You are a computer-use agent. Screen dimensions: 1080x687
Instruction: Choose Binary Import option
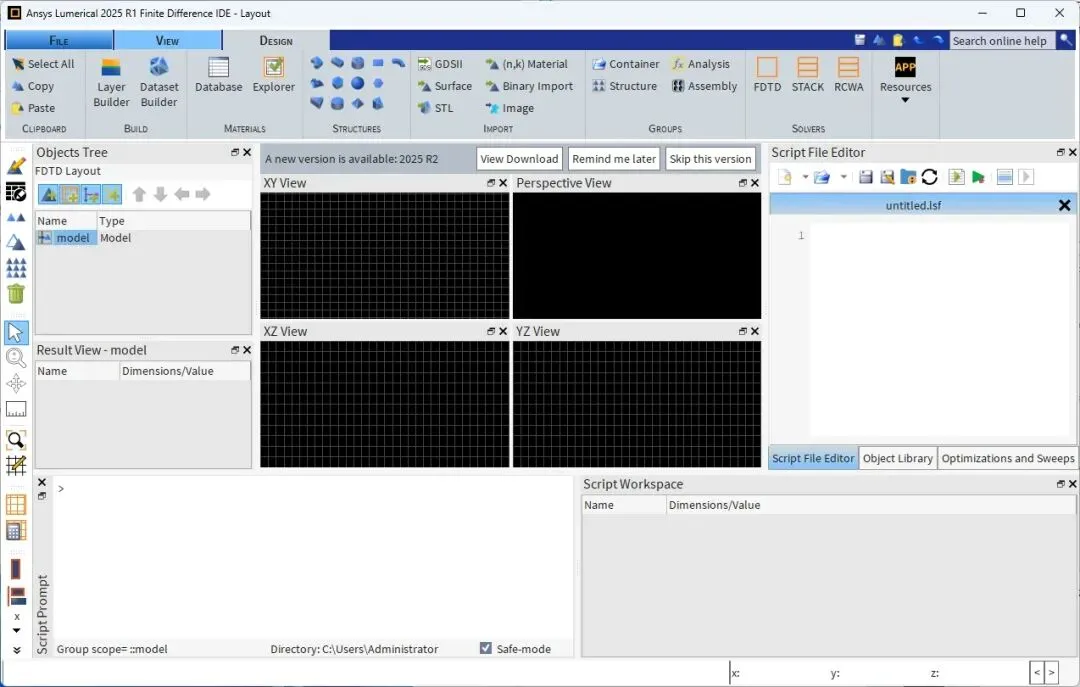pos(529,86)
